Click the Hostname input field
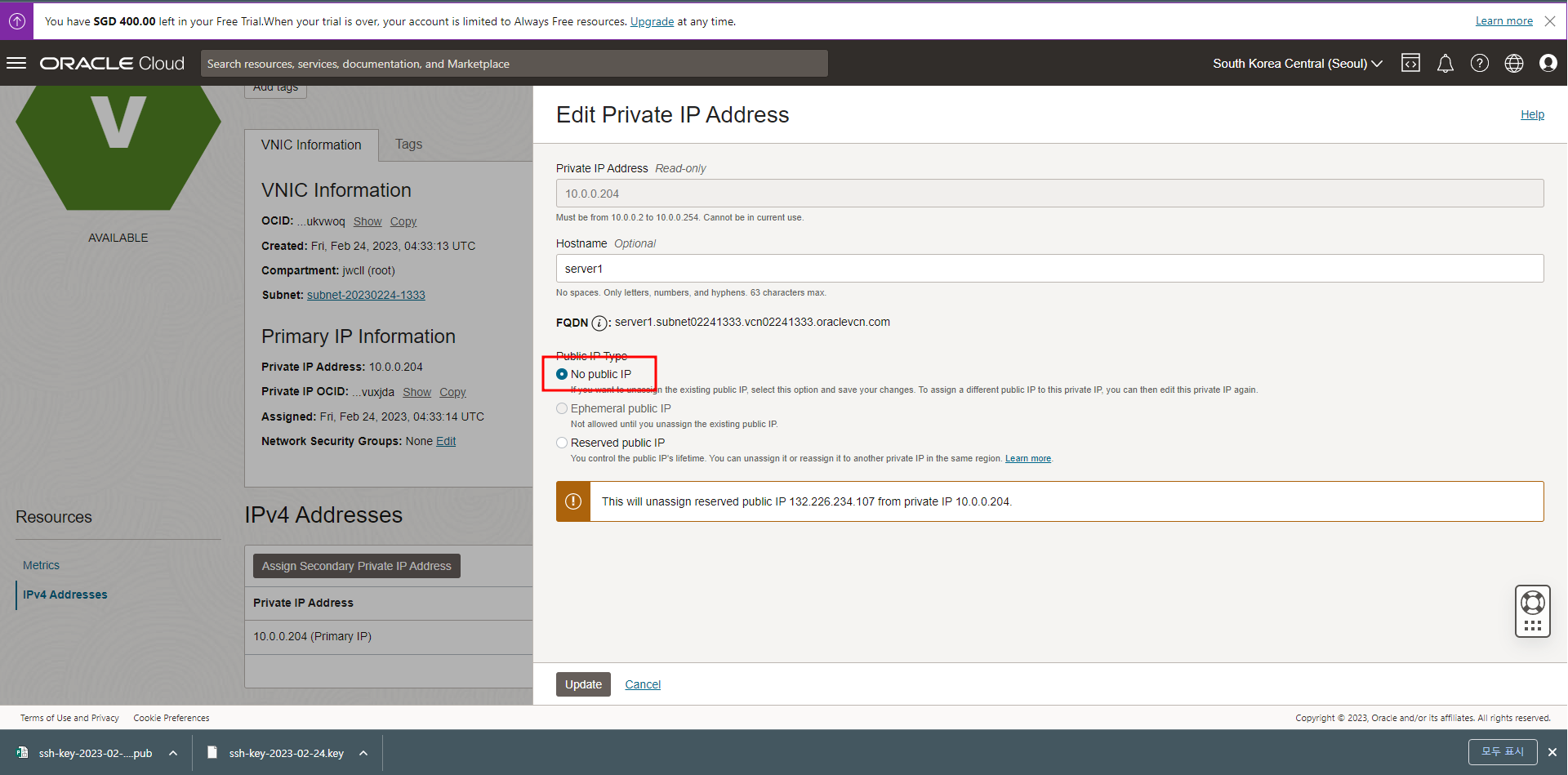This screenshot has height=775, width=1568. (1049, 269)
